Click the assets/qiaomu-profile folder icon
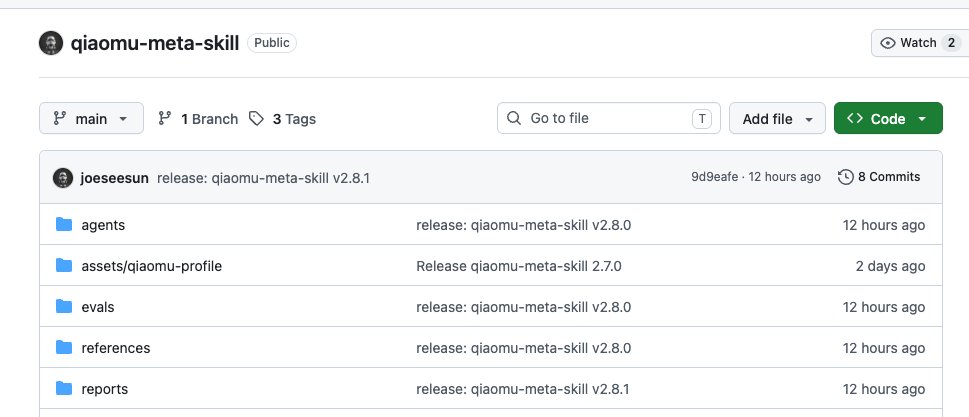Screen dimensions: 969x417 click(x=64, y=265)
